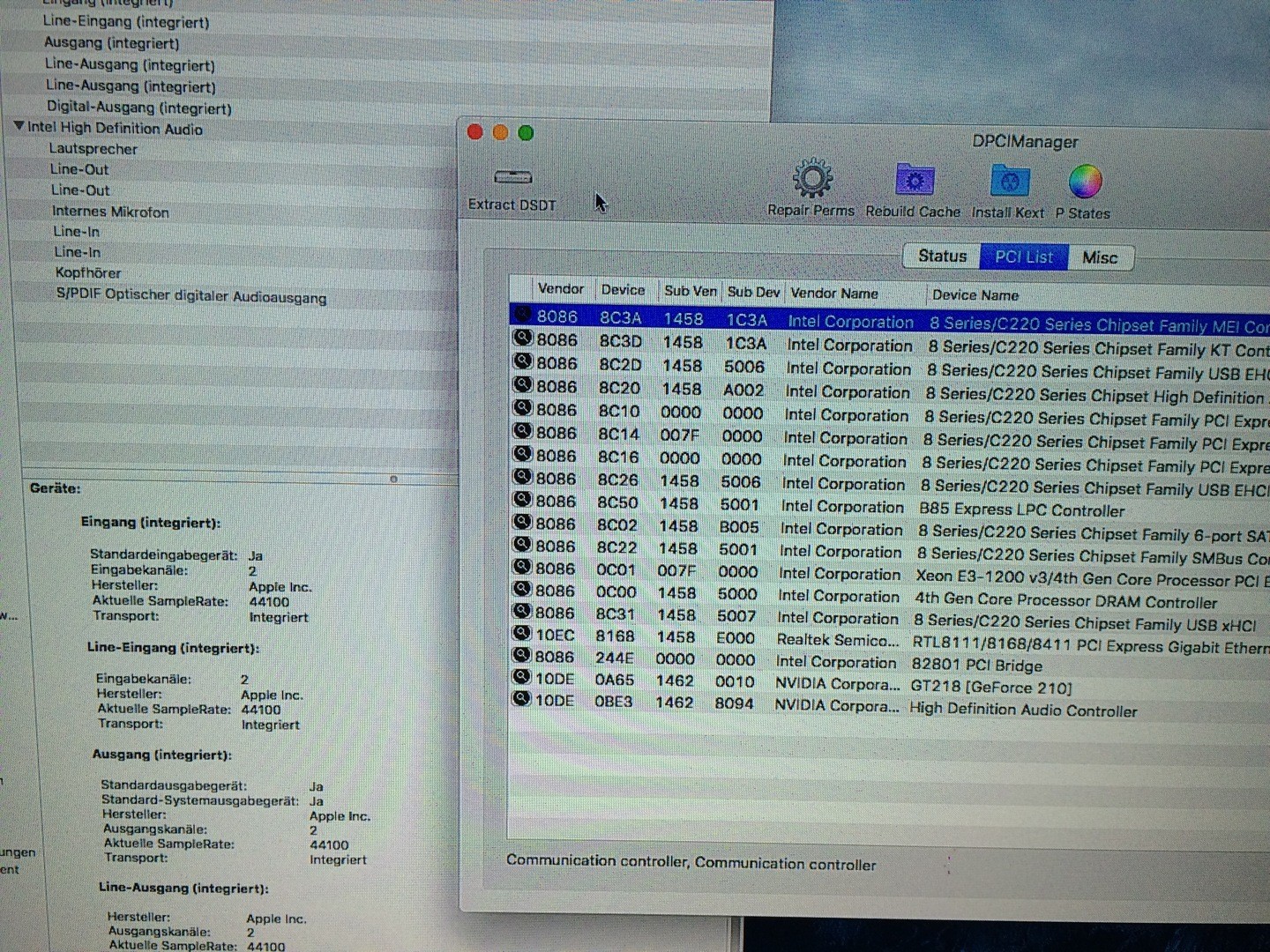
Task: Select the Lautsprecher entry
Action: [93, 148]
